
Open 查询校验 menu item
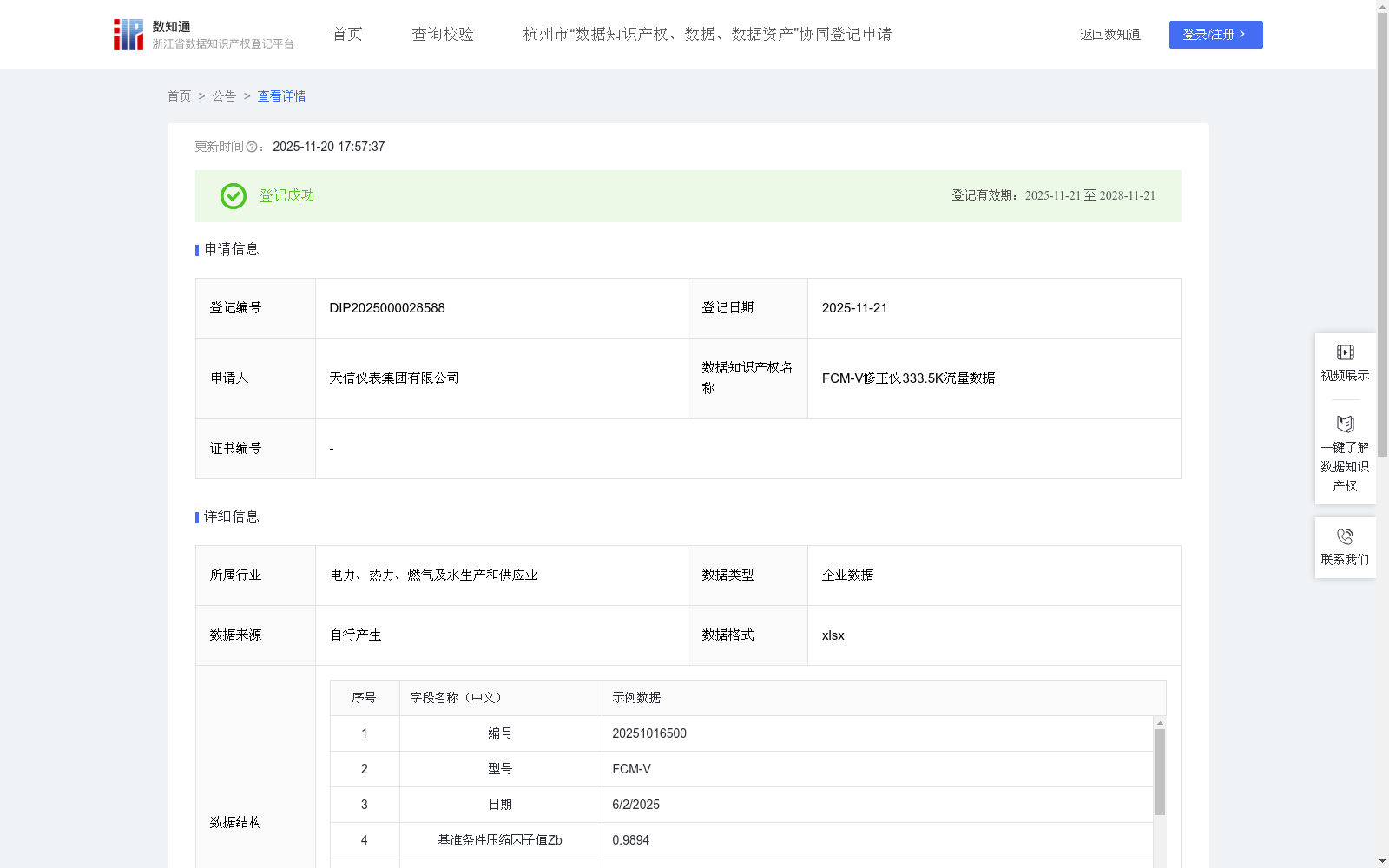[443, 35]
